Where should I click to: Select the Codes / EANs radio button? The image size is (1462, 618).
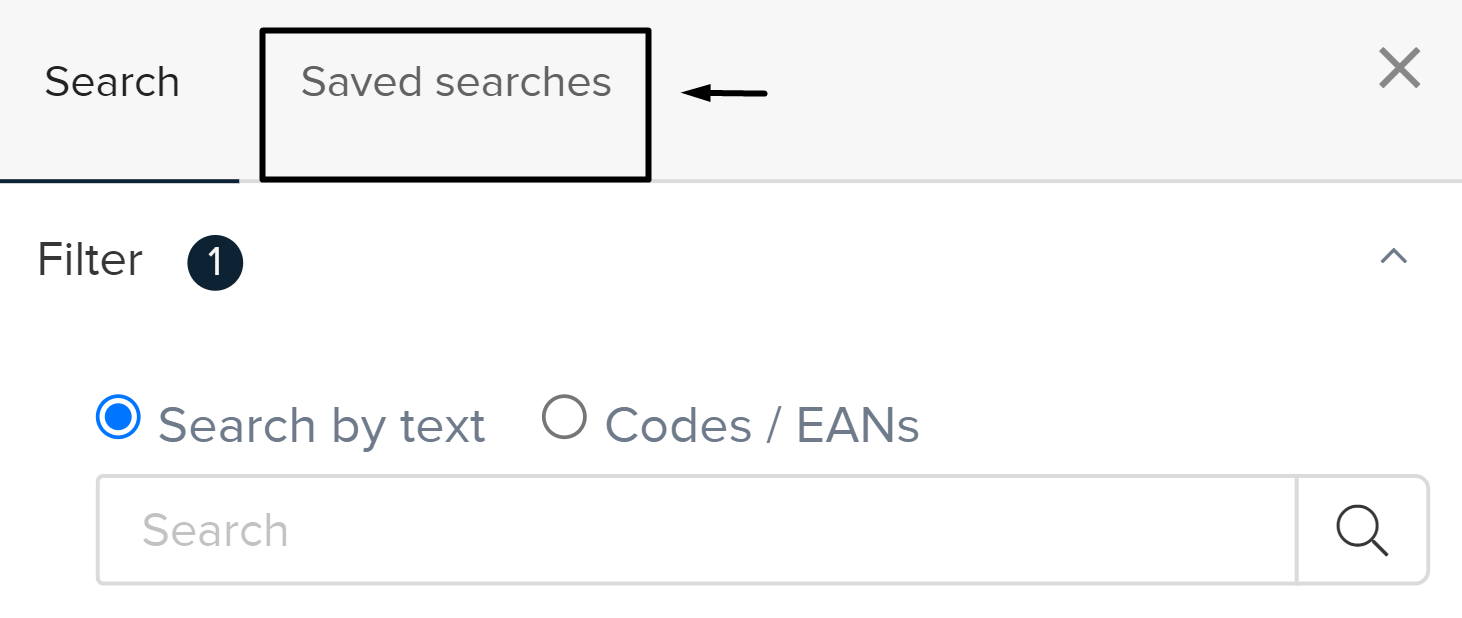(564, 418)
